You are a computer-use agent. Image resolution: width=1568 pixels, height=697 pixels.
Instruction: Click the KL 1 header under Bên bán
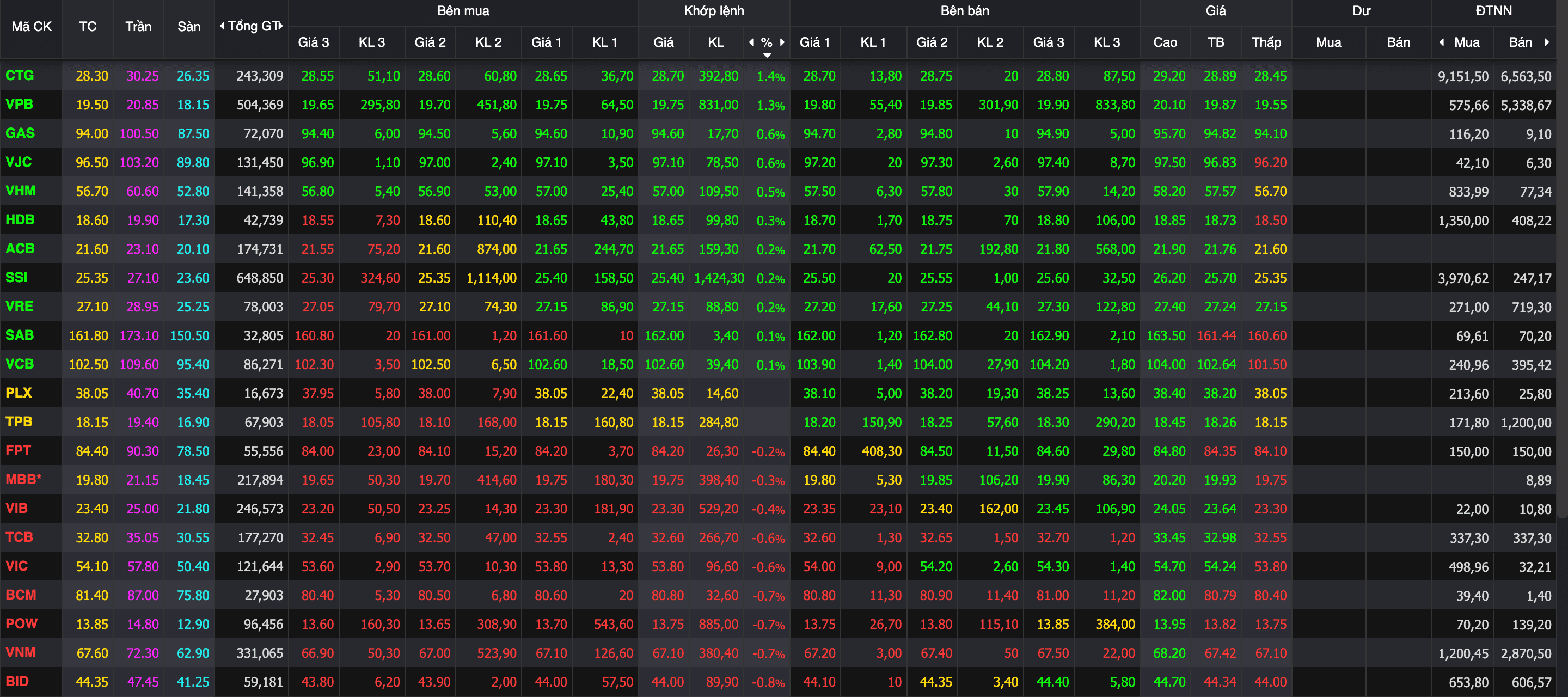(x=873, y=42)
